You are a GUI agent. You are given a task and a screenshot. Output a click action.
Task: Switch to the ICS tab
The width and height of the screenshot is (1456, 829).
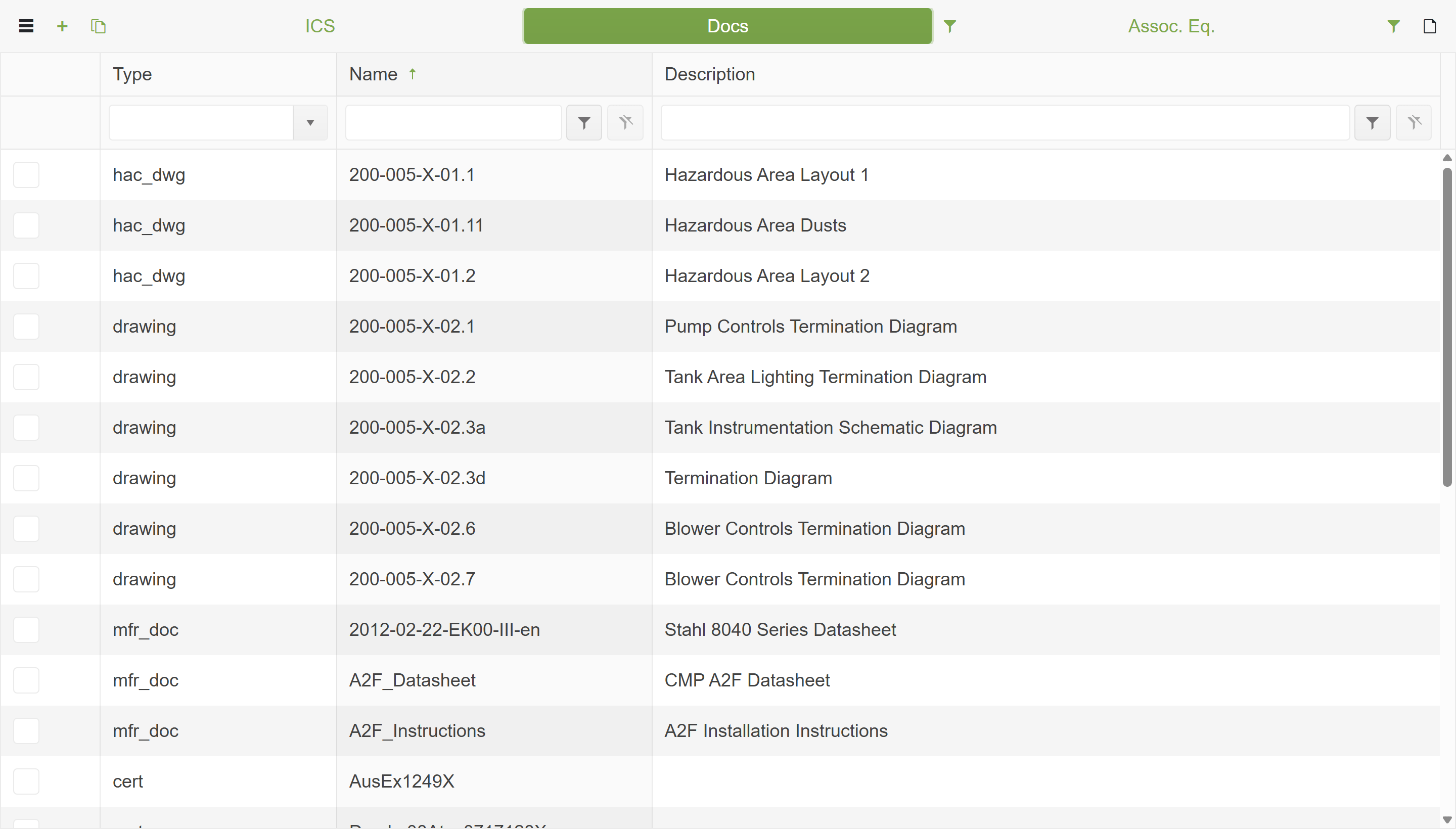(320, 26)
